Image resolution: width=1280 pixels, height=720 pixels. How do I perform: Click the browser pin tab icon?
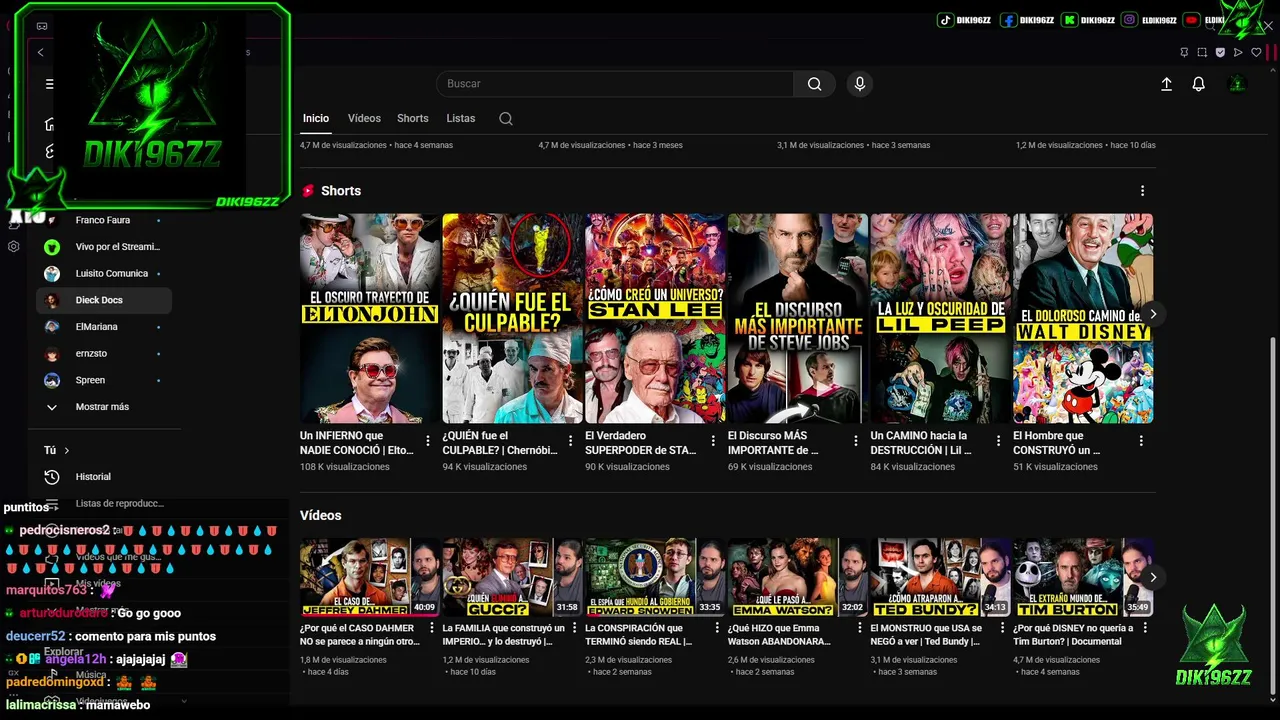click(1184, 52)
